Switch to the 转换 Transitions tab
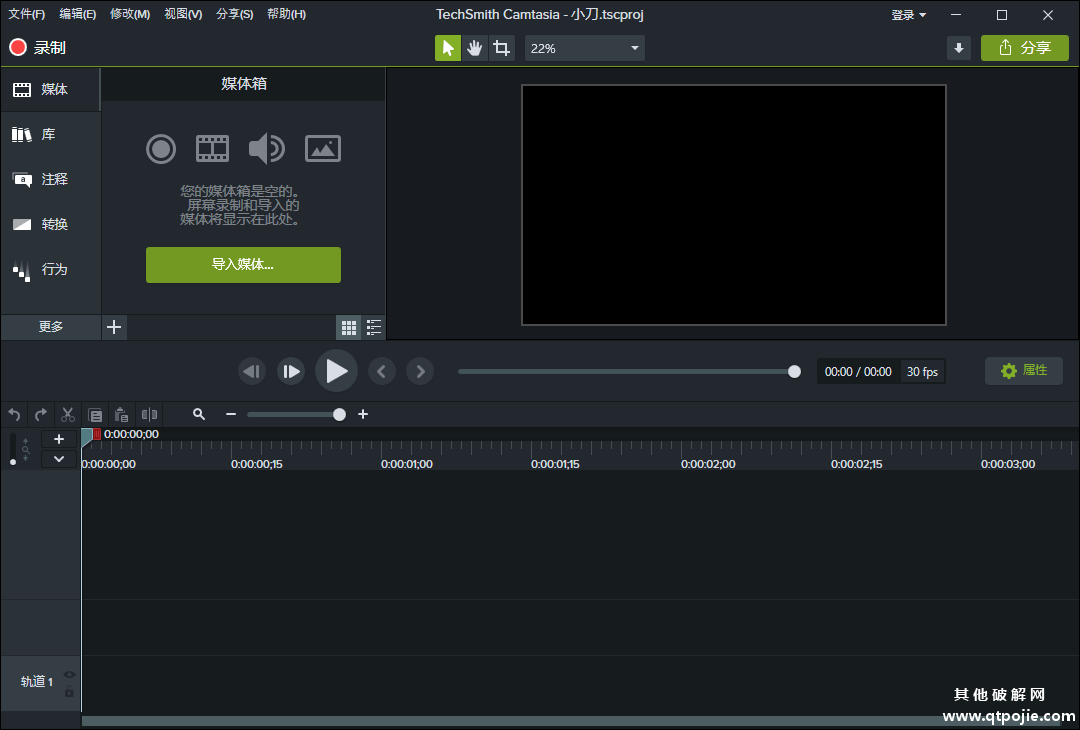Image resolution: width=1080 pixels, height=730 pixels. click(50, 225)
